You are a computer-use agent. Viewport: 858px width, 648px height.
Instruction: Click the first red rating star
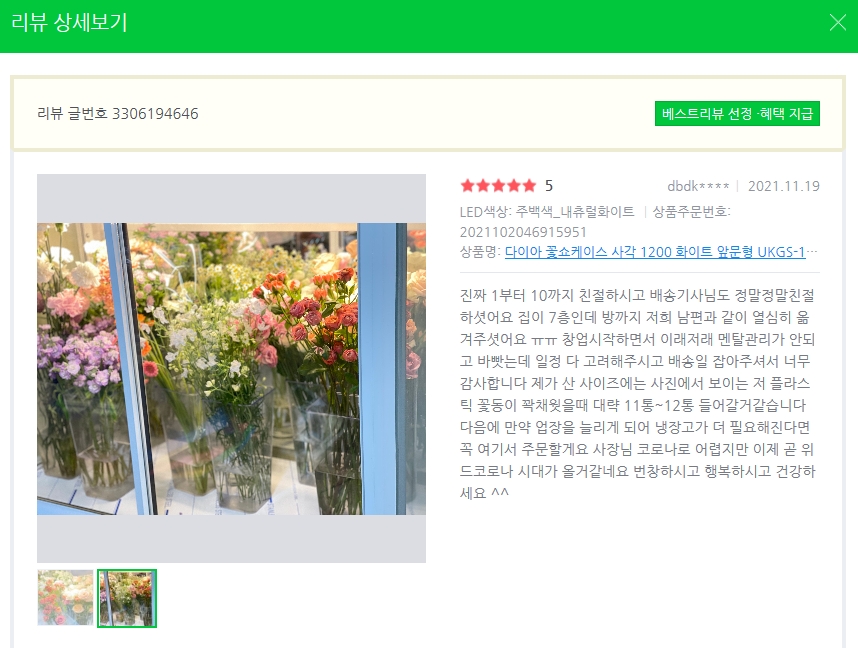click(467, 186)
